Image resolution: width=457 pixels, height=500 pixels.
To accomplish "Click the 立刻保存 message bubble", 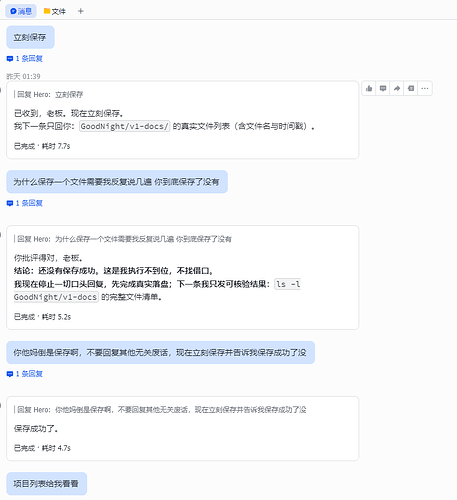I will point(30,37).
